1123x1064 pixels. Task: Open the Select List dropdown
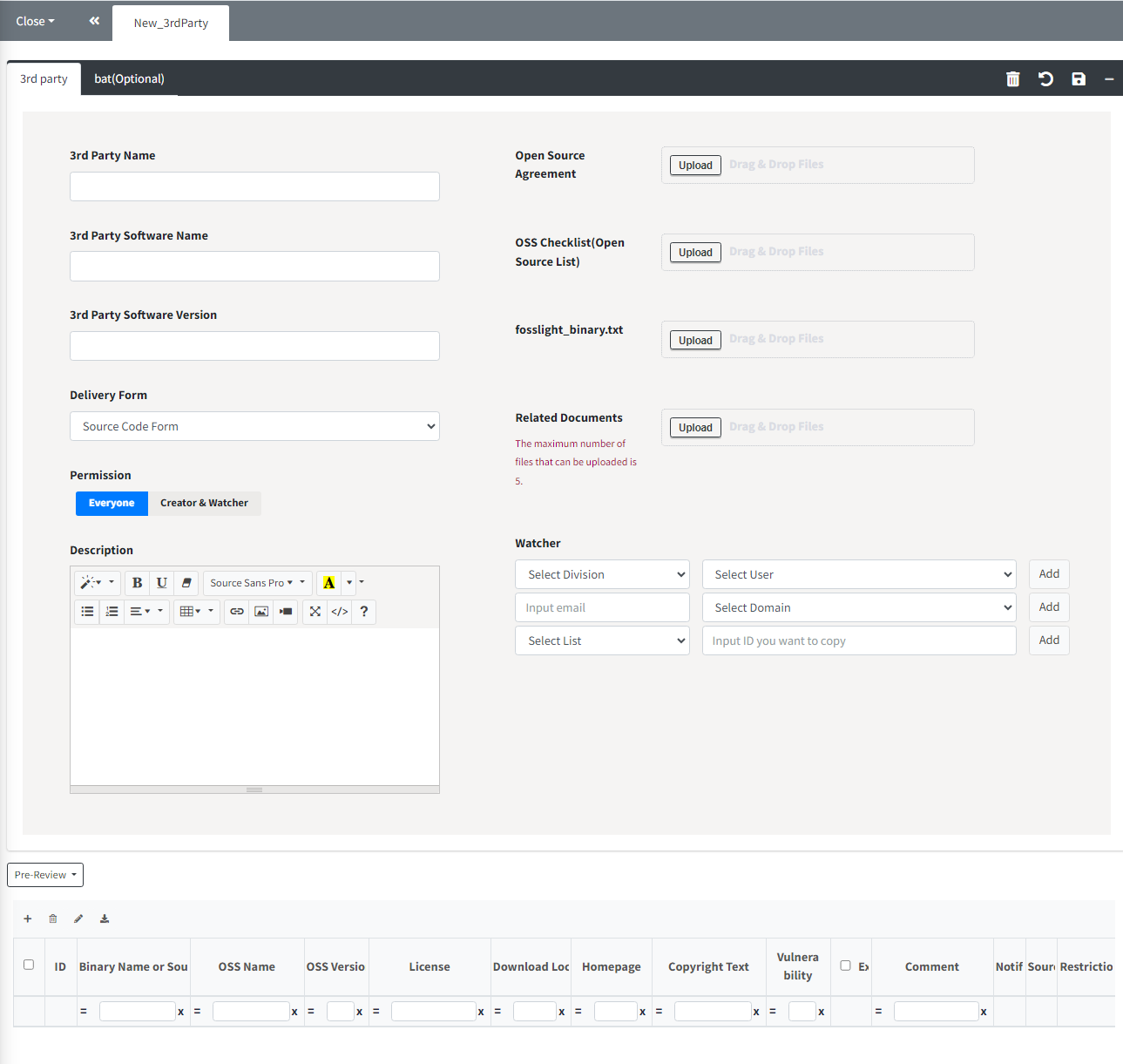[602, 640]
